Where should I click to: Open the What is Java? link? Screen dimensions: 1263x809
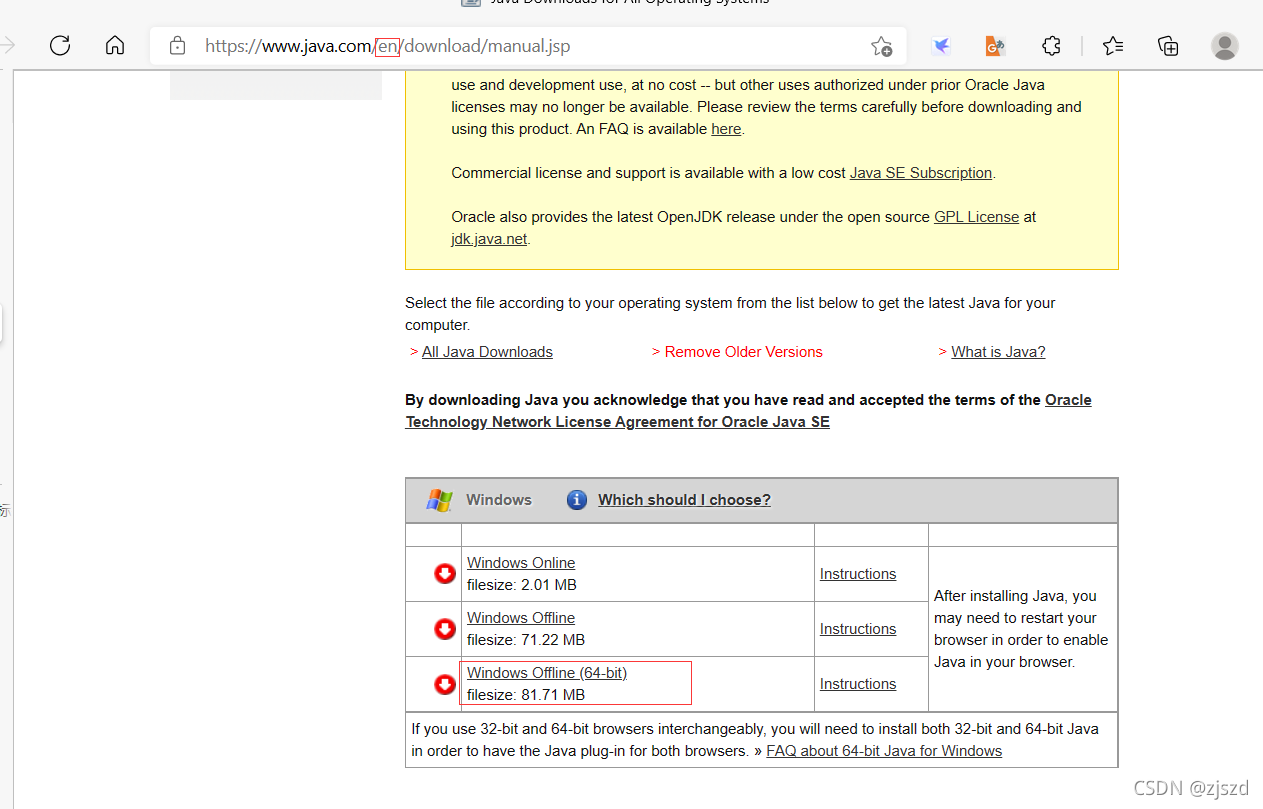pyautogui.click(x=998, y=352)
